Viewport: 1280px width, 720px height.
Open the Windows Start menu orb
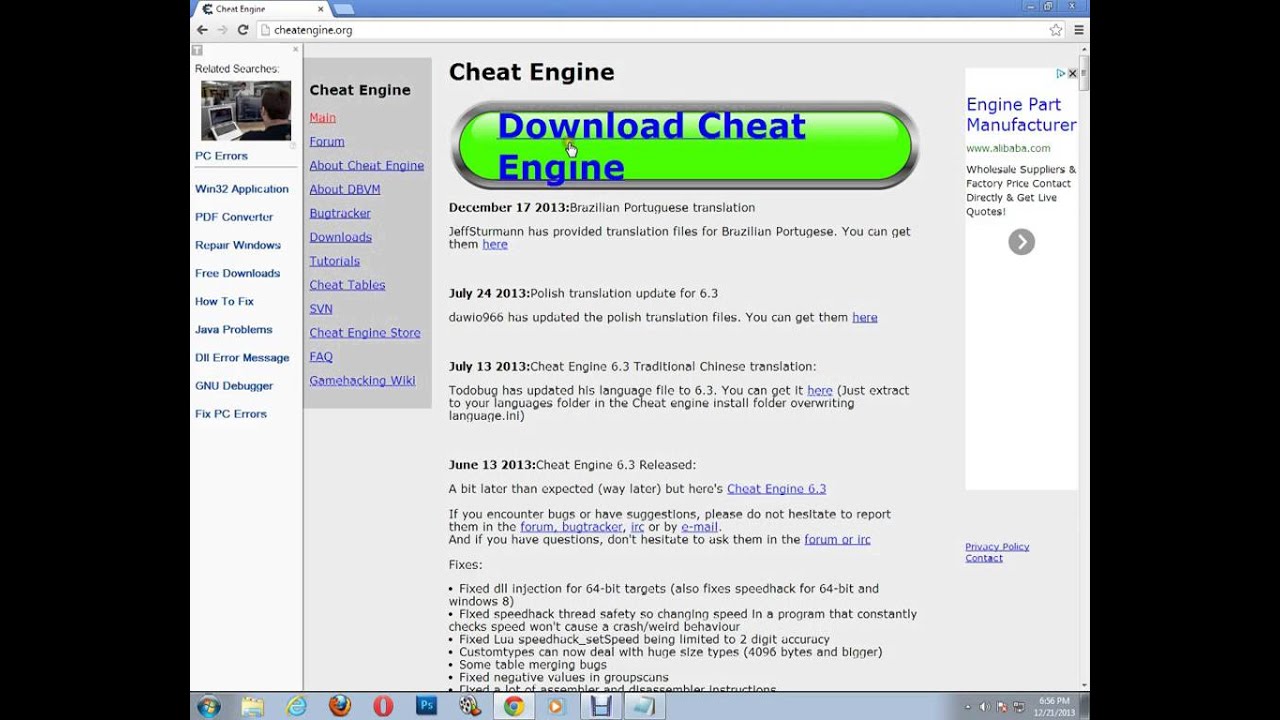click(x=209, y=706)
